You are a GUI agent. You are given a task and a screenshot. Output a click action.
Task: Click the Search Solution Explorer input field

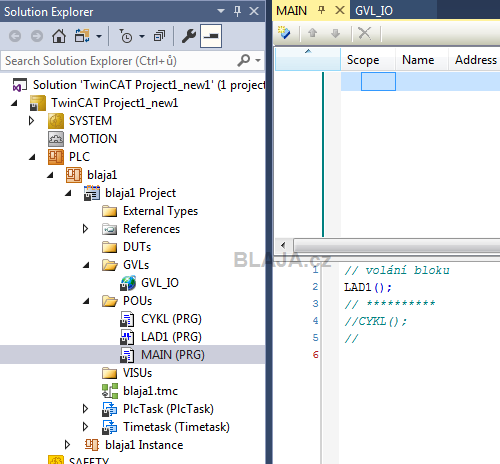click(x=117, y=61)
